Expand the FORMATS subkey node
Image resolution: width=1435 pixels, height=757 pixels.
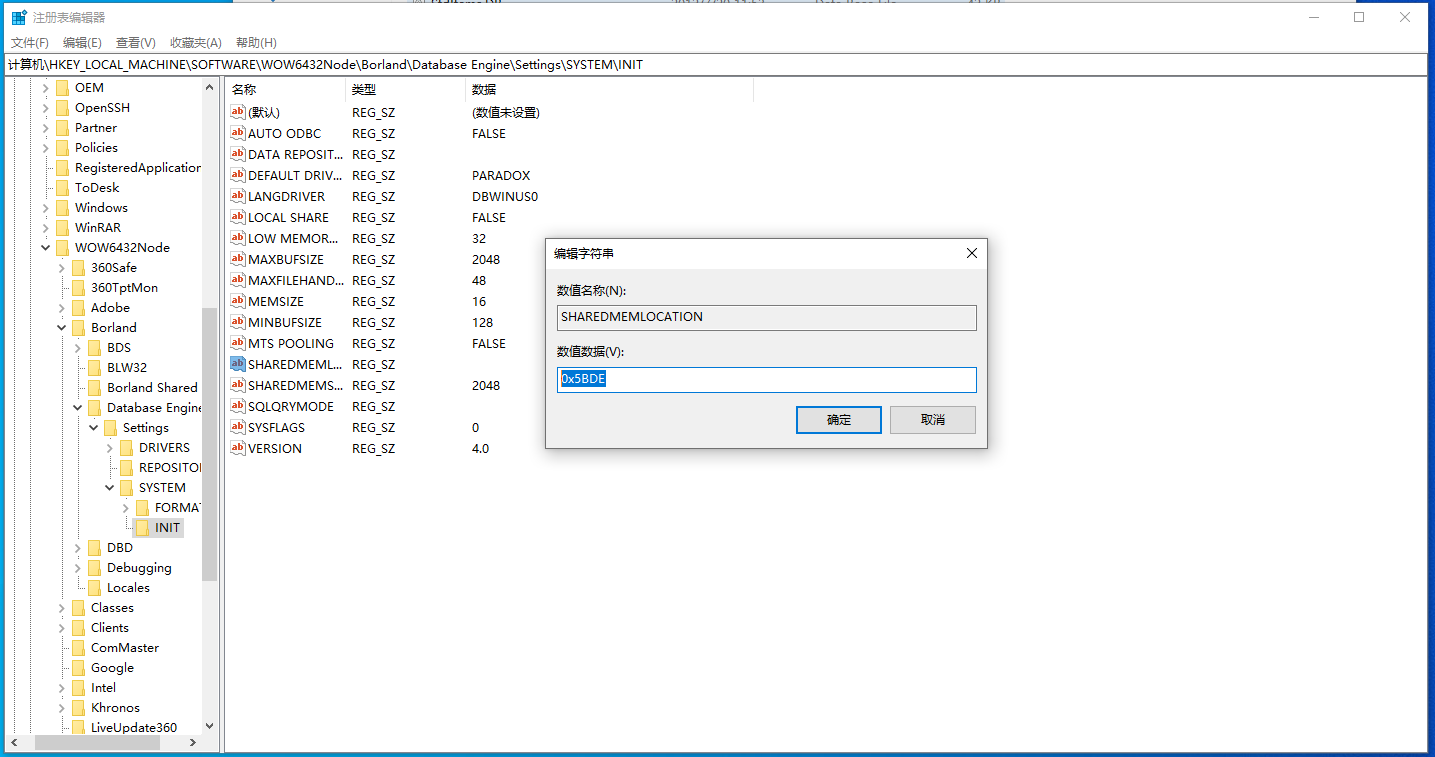[x=126, y=508]
